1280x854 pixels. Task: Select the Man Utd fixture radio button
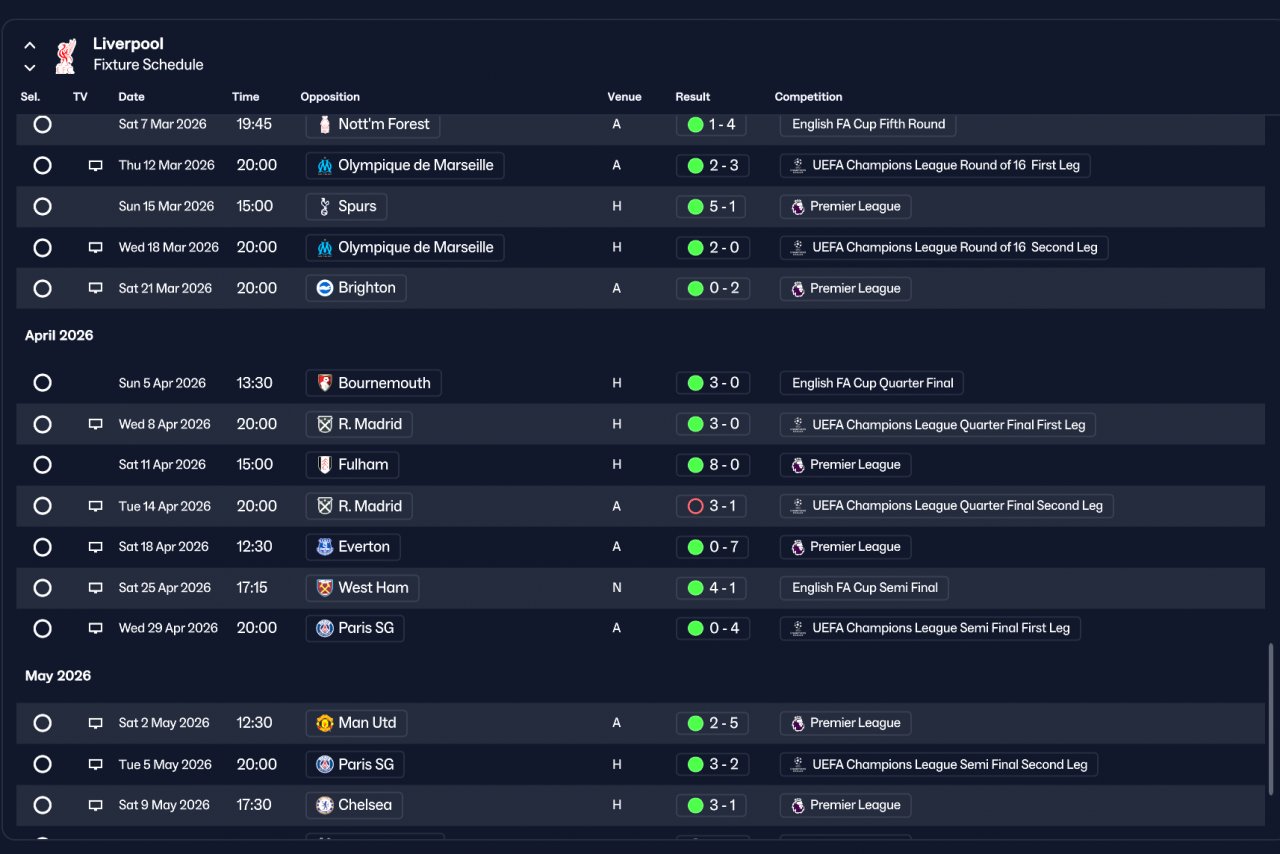coord(42,723)
